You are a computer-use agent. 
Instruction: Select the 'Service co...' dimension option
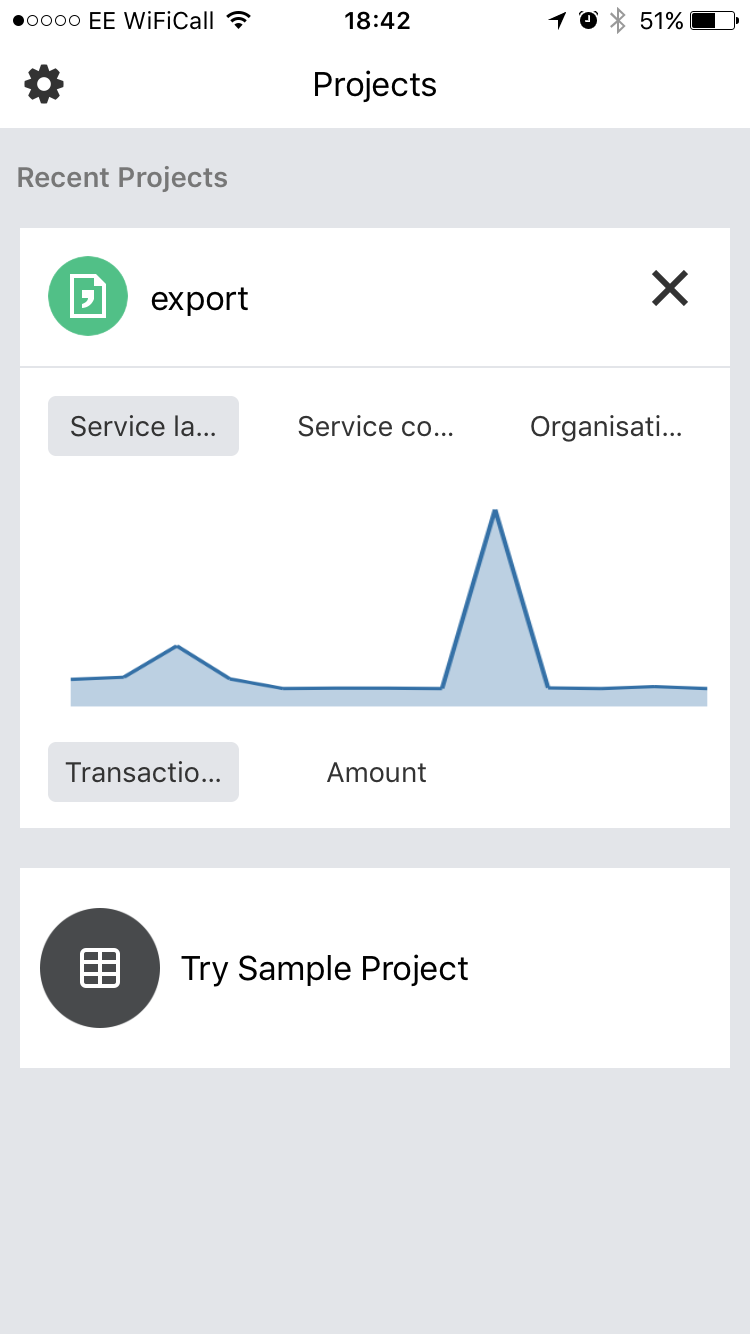(x=376, y=426)
